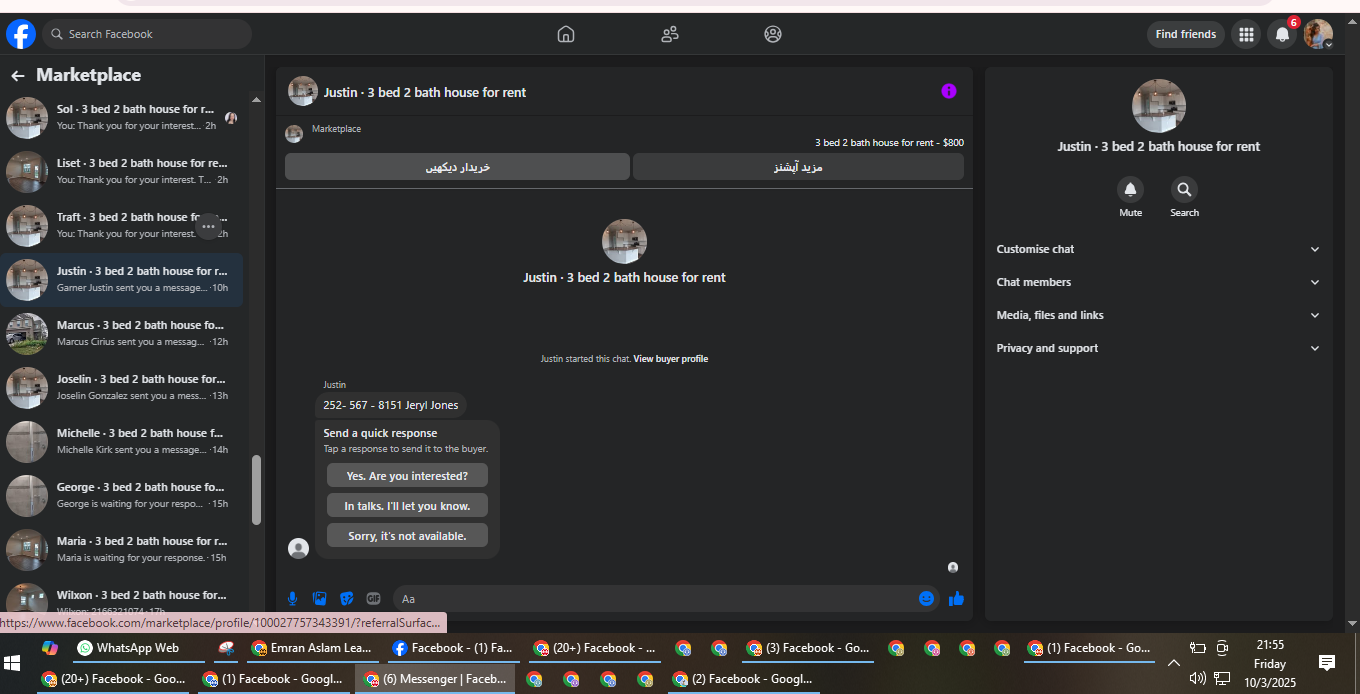Open the George conversation
The width and height of the screenshot is (1360, 694).
[x=122, y=496]
